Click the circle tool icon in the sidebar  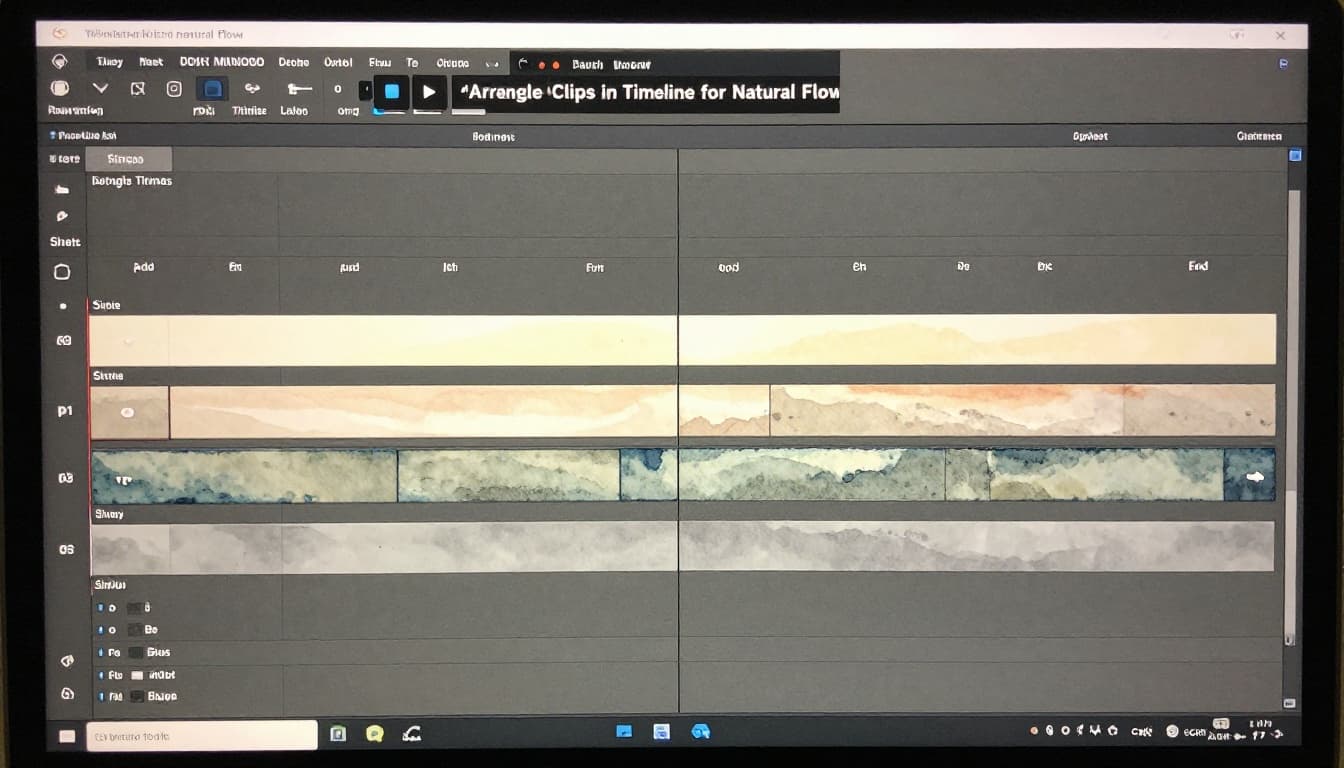tap(62, 272)
